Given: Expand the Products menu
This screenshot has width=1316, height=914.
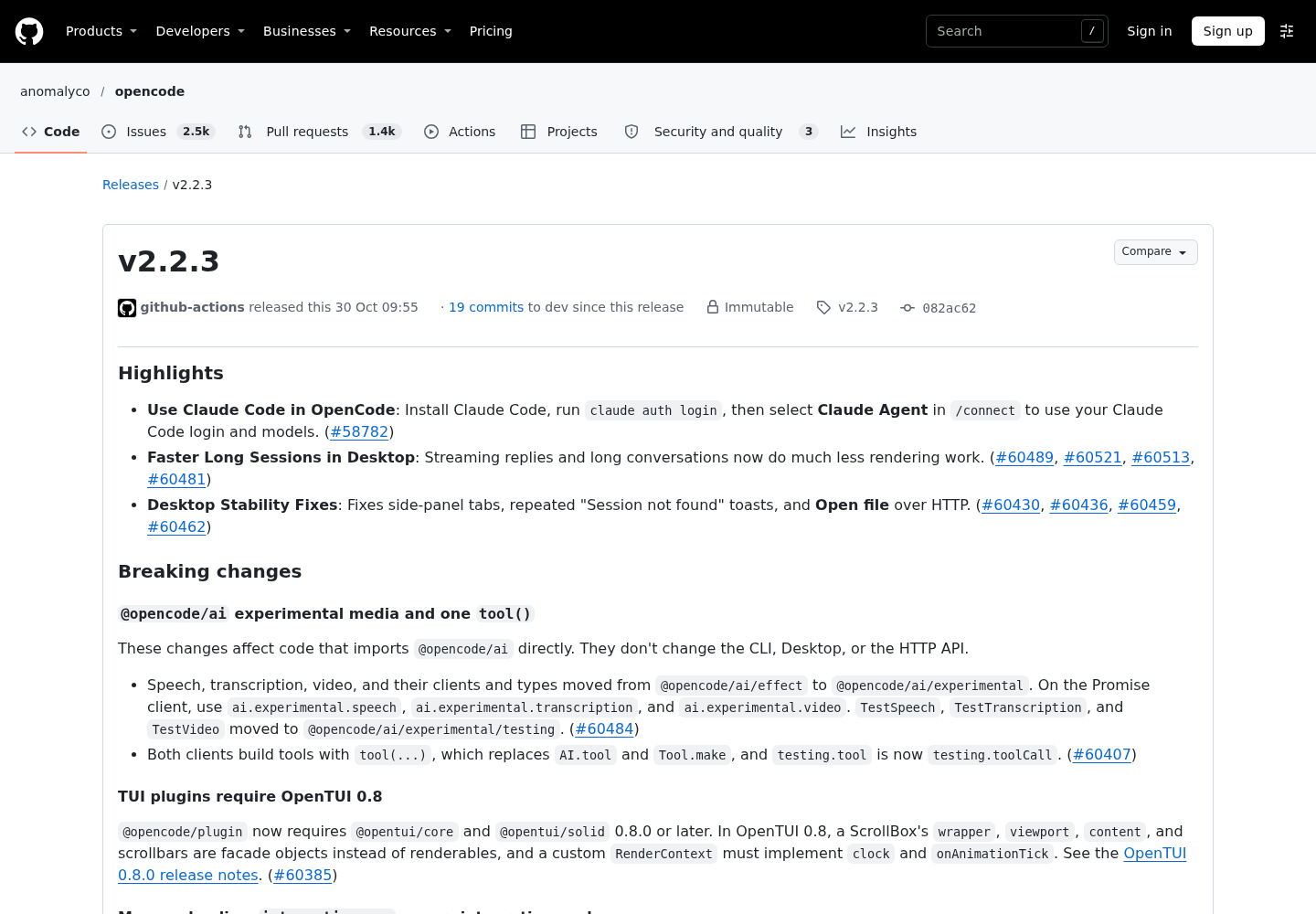Looking at the screenshot, I should tap(101, 31).
